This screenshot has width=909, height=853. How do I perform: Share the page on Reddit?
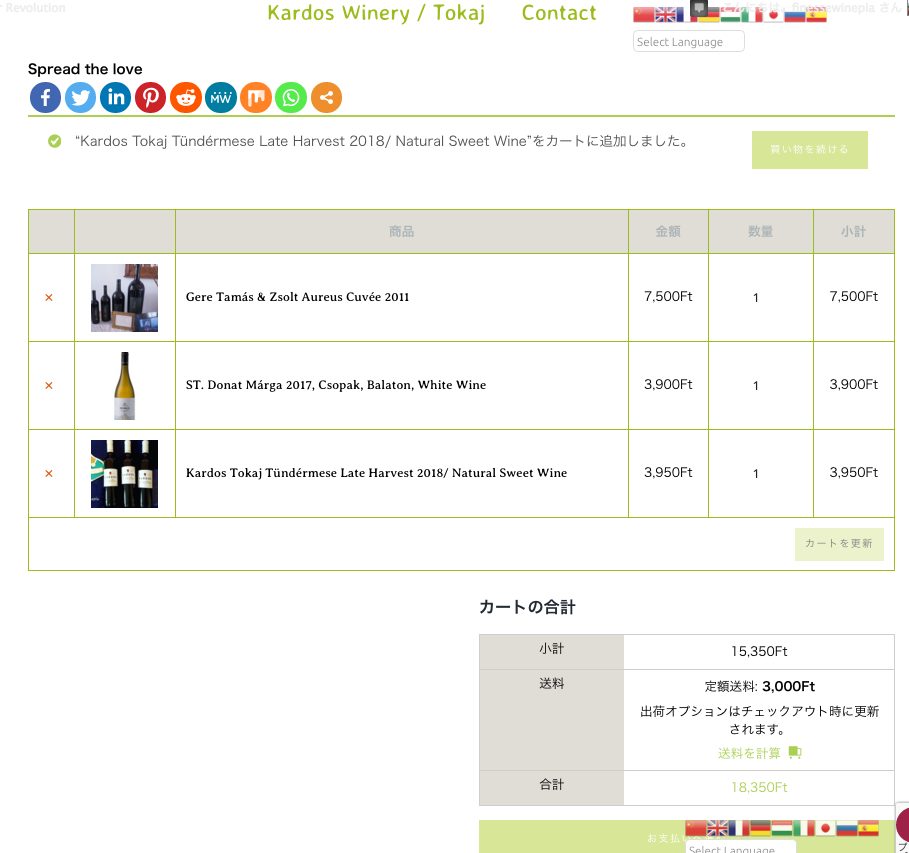[186, 97]
